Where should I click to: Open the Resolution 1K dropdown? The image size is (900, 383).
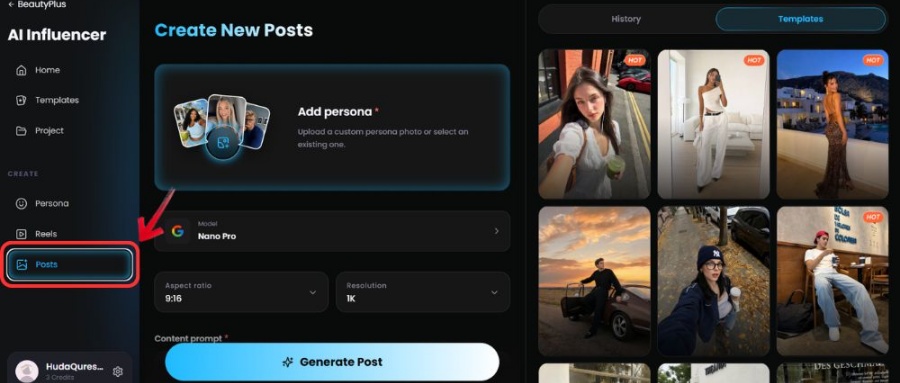[x=422, y=292]
